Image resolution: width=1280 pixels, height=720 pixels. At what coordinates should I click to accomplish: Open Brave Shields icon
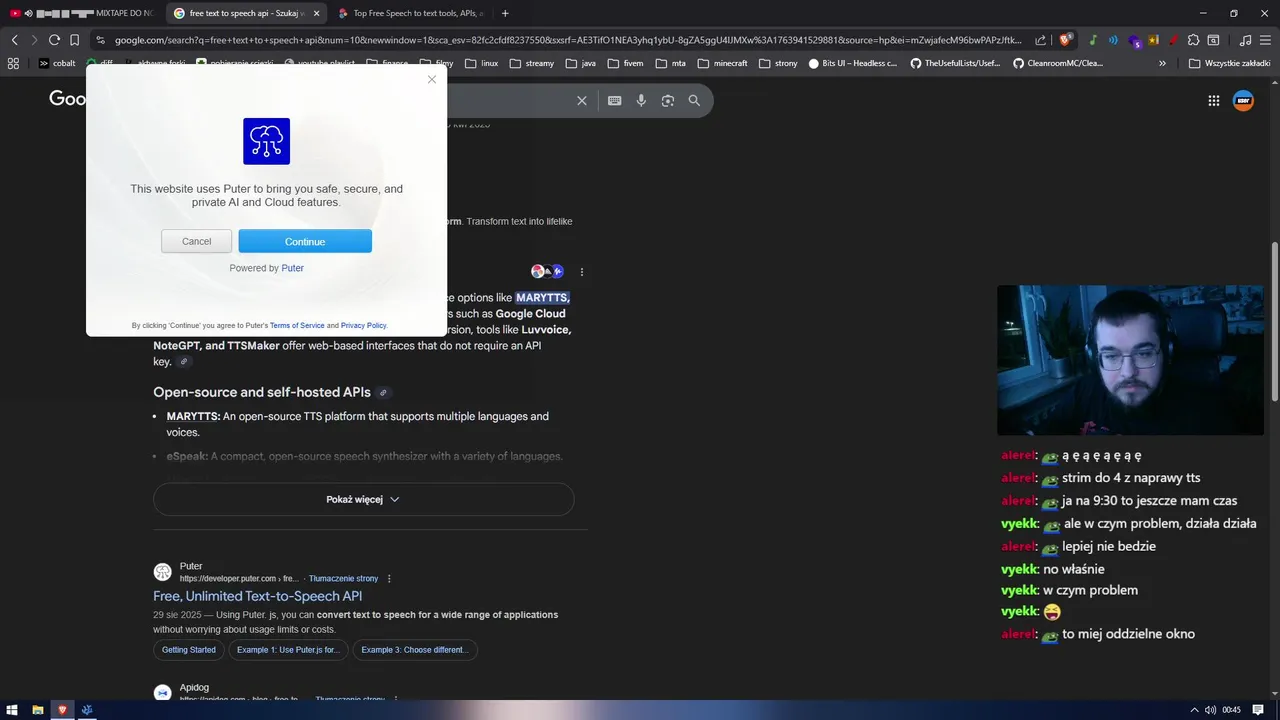(x=1065, y=40)
